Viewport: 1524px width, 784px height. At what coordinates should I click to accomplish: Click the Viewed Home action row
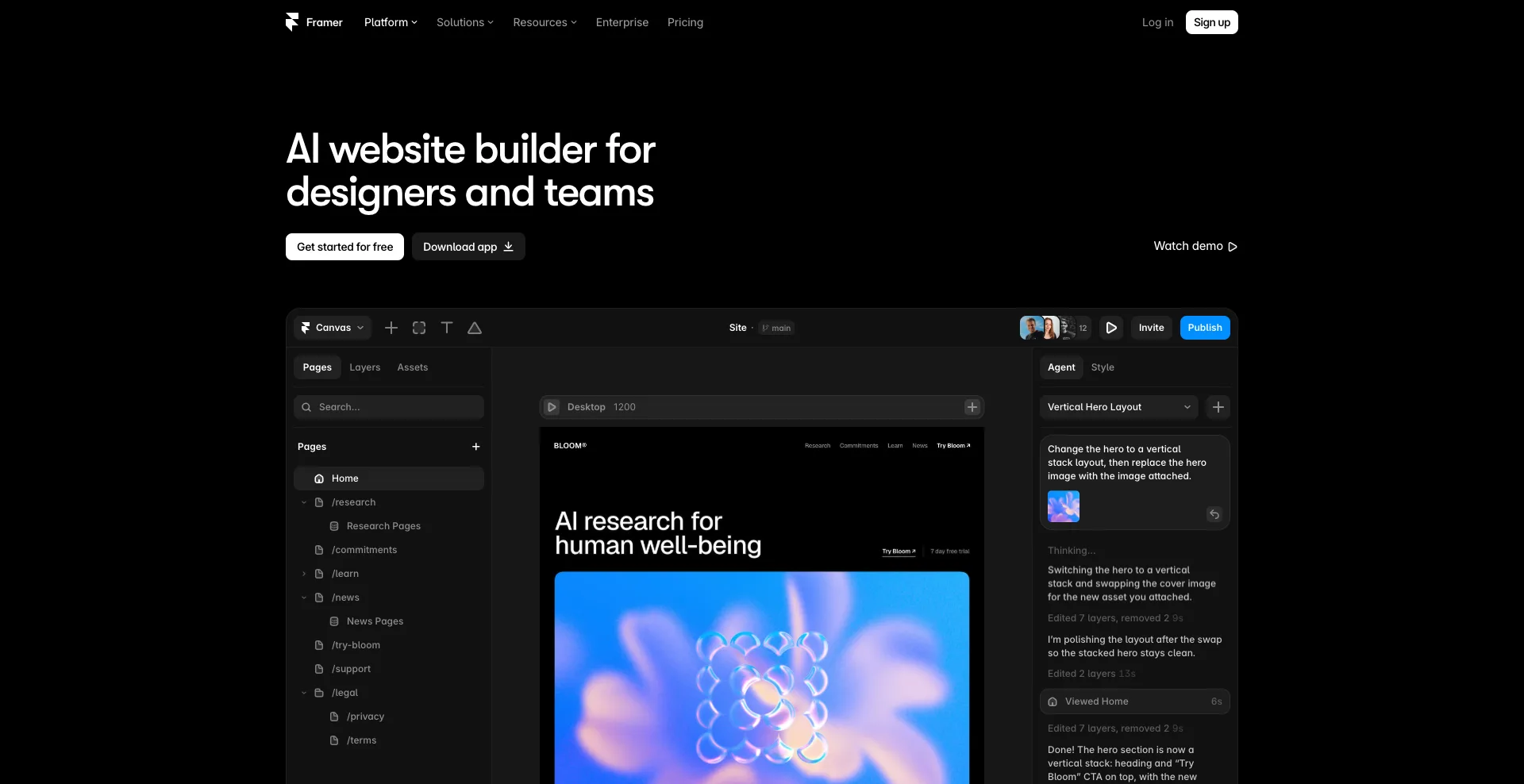[1135, 701]
